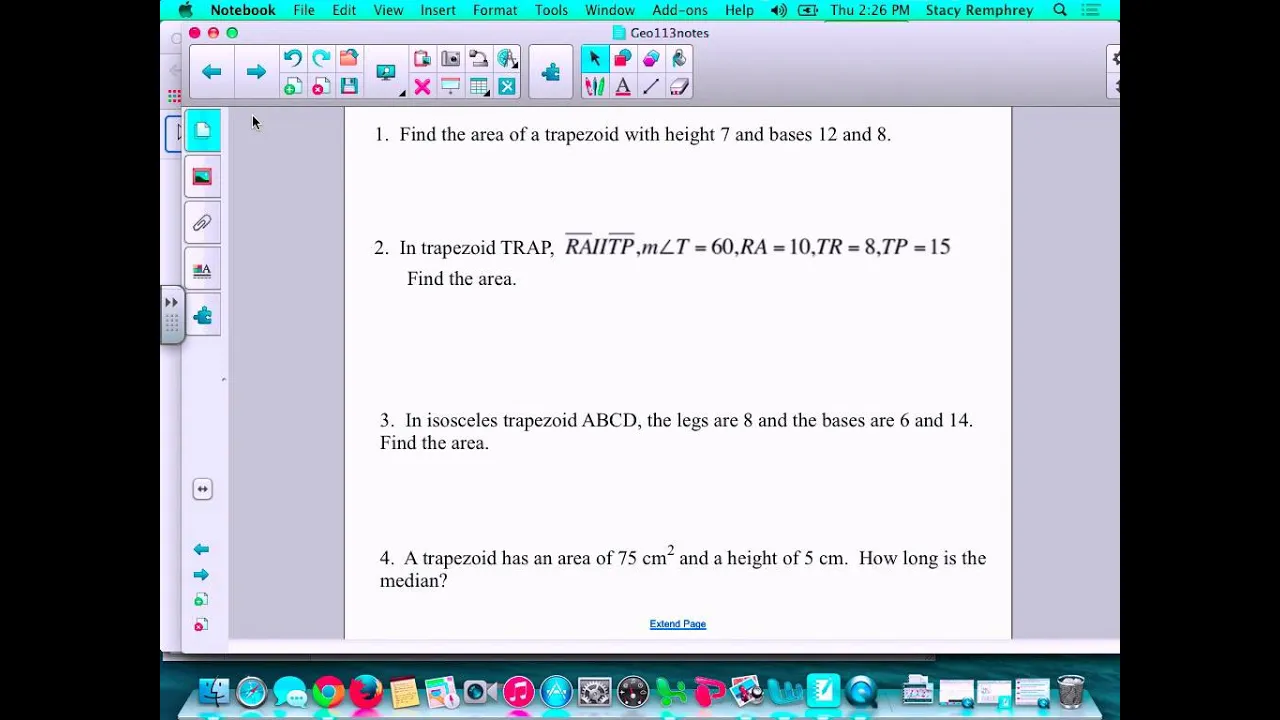The image size is (1280, 720).
Task: Open the Attachments paperclip sidebar tab
Action: 203,223
